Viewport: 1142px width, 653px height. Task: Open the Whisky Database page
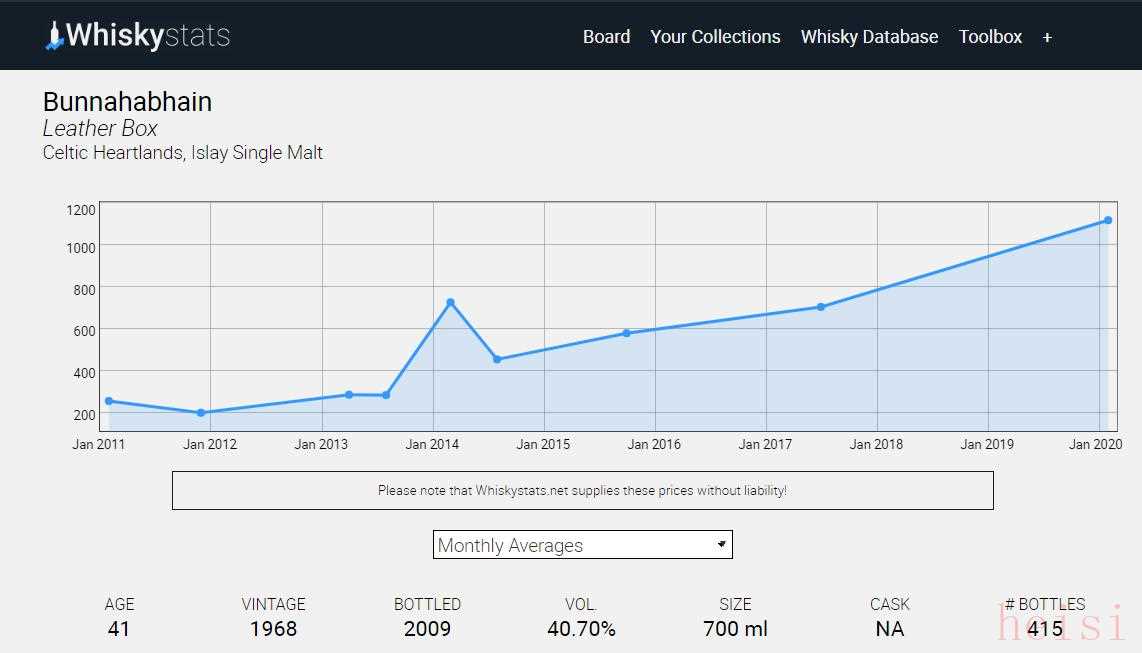(x=869, y=37)
